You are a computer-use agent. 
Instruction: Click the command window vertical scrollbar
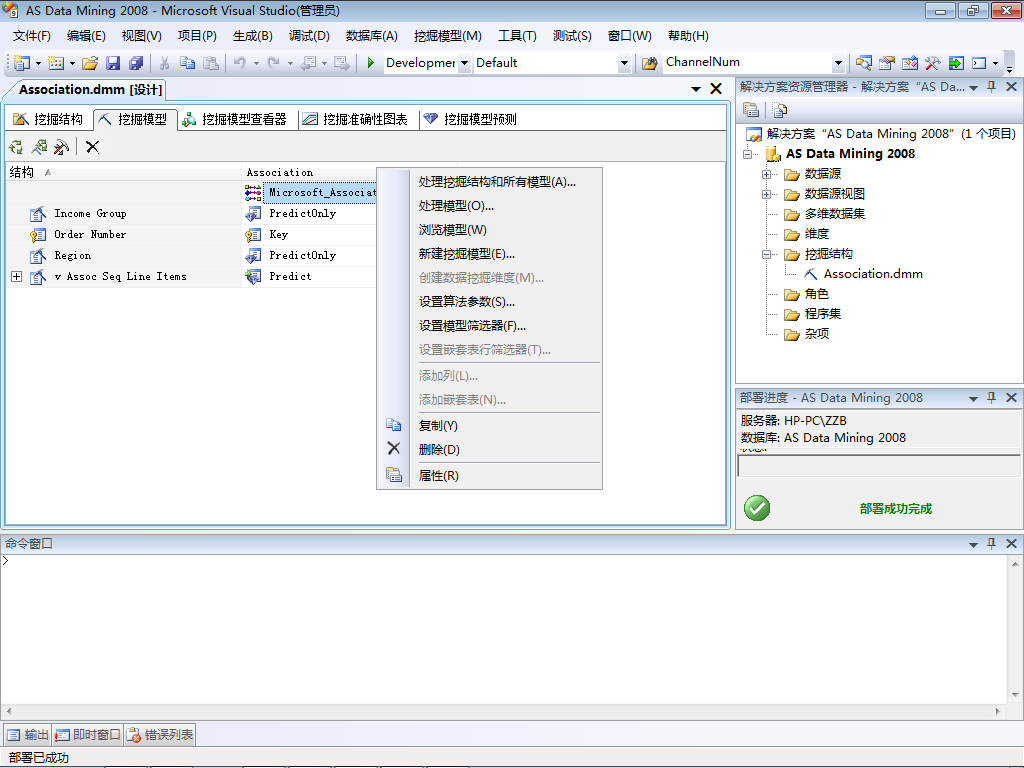pyautogui.click(x=1015, y=628)
